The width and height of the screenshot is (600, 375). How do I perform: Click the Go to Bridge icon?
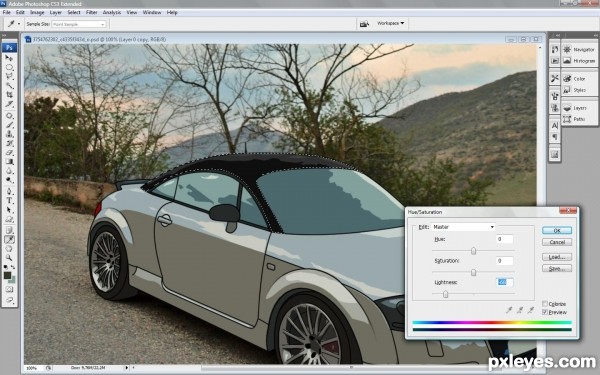pos(364,24)
